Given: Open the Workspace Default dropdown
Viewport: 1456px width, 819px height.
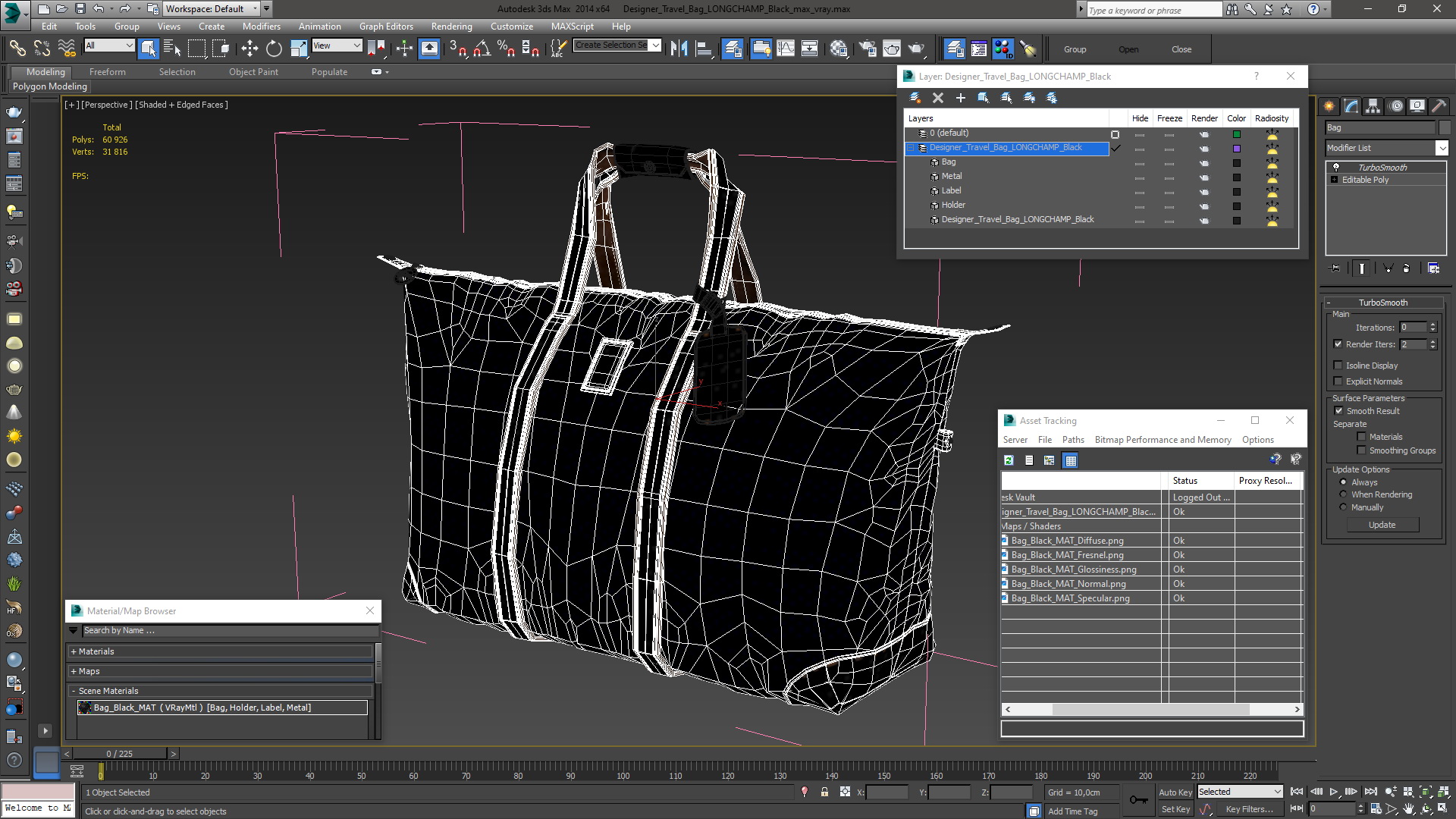Looking at the screenshot, I should [x=212, y=9].
